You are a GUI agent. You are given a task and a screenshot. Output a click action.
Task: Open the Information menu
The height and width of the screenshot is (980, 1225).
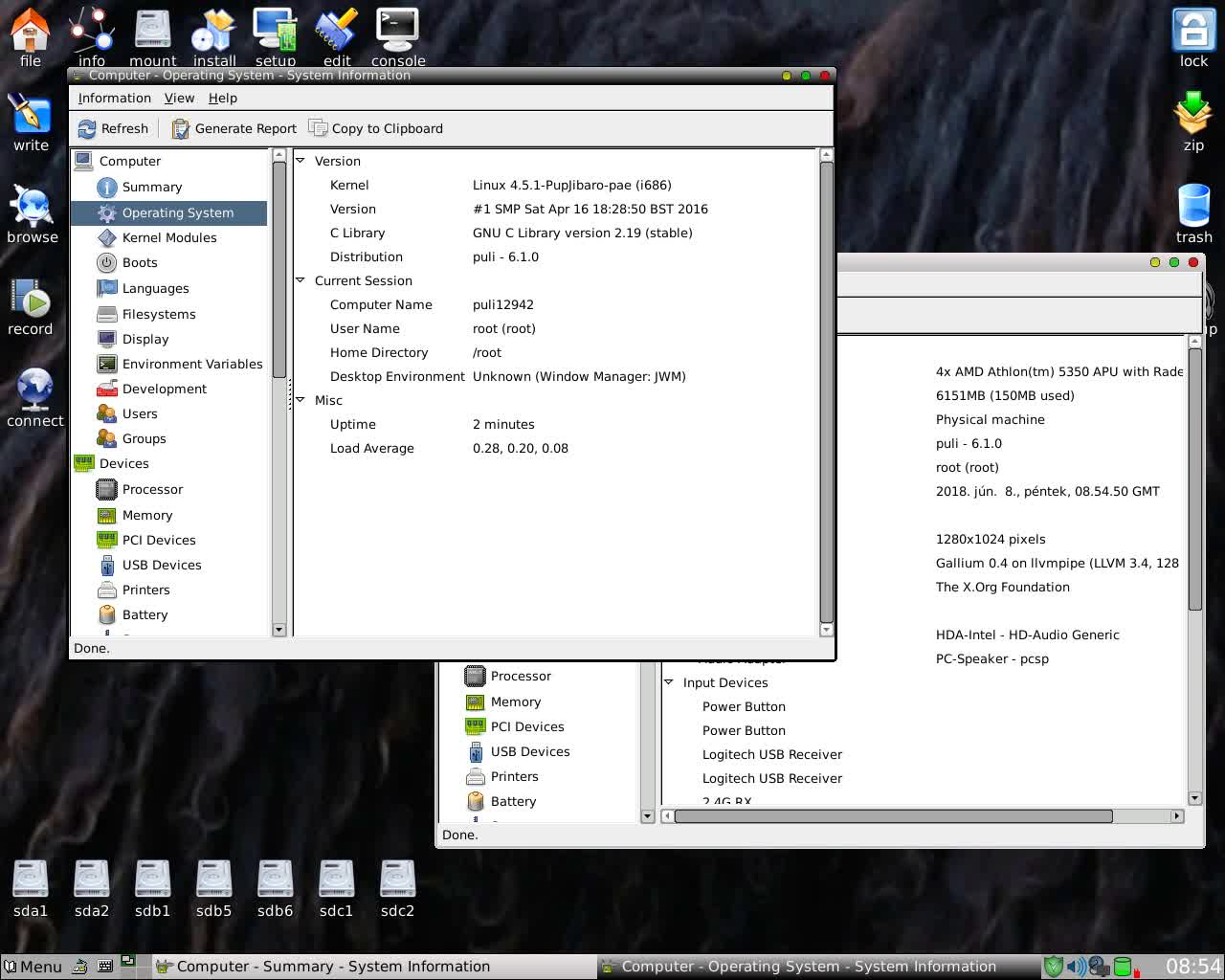[x=115, y=98]
